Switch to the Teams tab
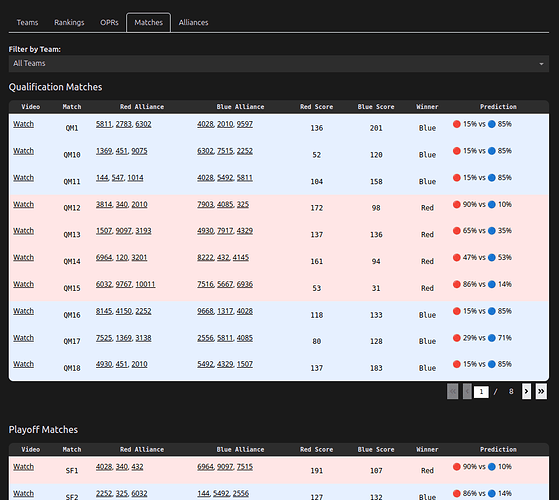Viewport: 559px width, 500px height. 27,22
